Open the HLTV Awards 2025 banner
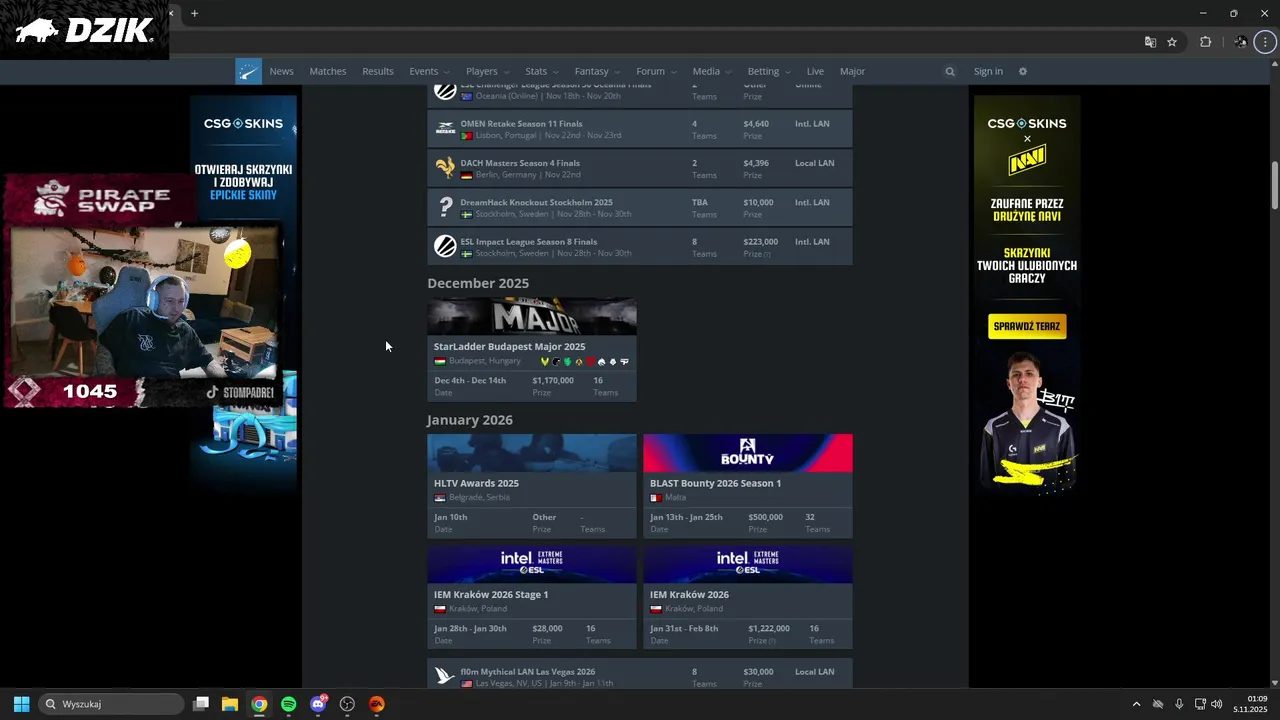The width and height of the screenshot is (1280, 720). tap(532, 453)
